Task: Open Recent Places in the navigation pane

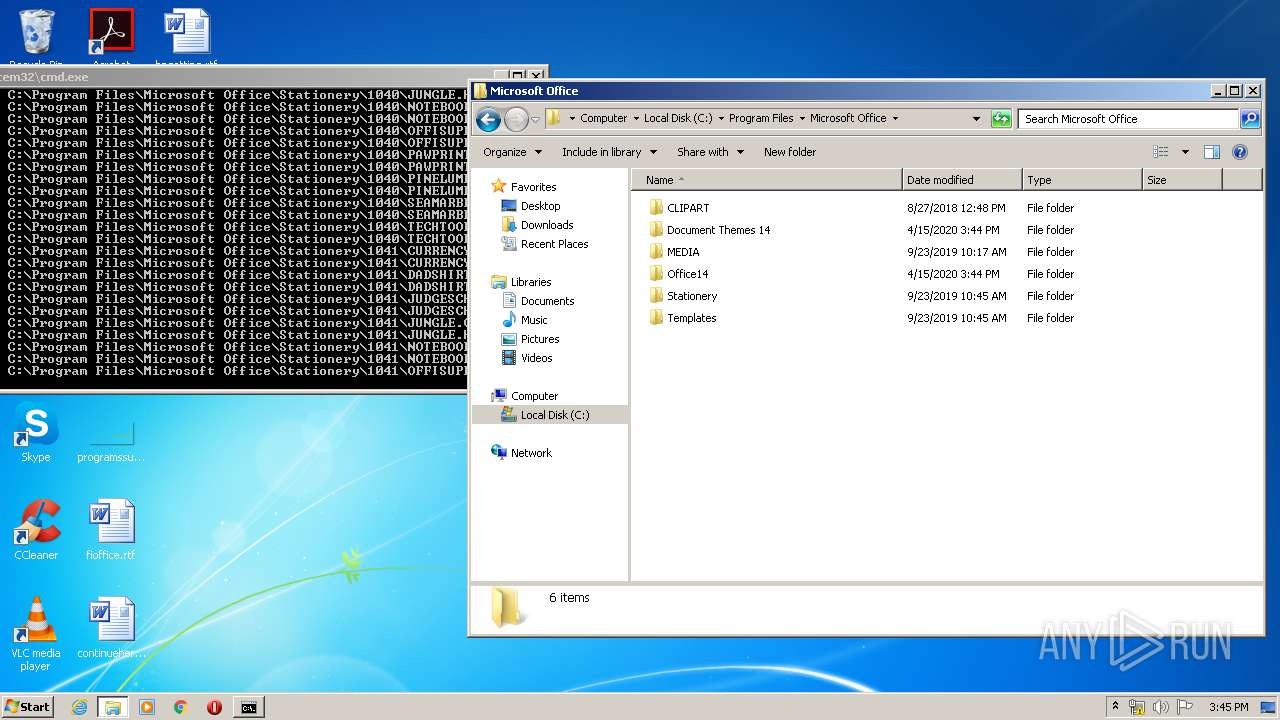Action: [554, 244]
